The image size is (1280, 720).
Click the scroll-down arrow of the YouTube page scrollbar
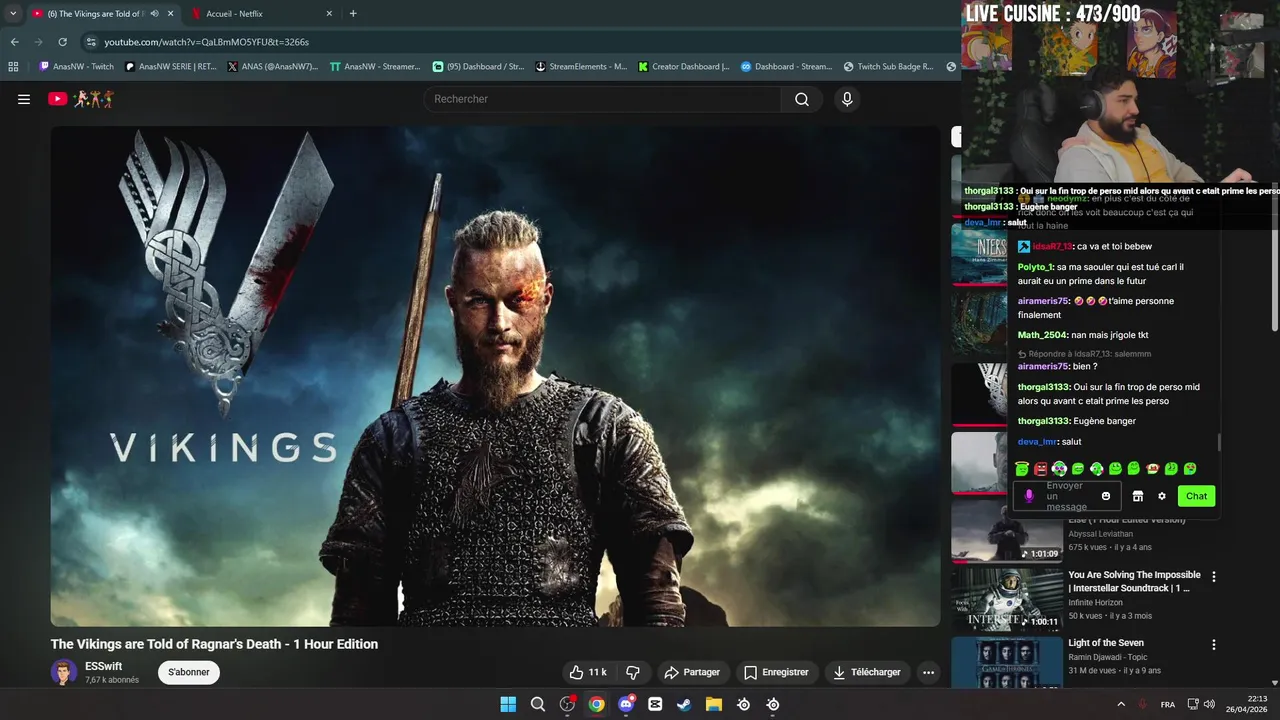point(1274,684)
